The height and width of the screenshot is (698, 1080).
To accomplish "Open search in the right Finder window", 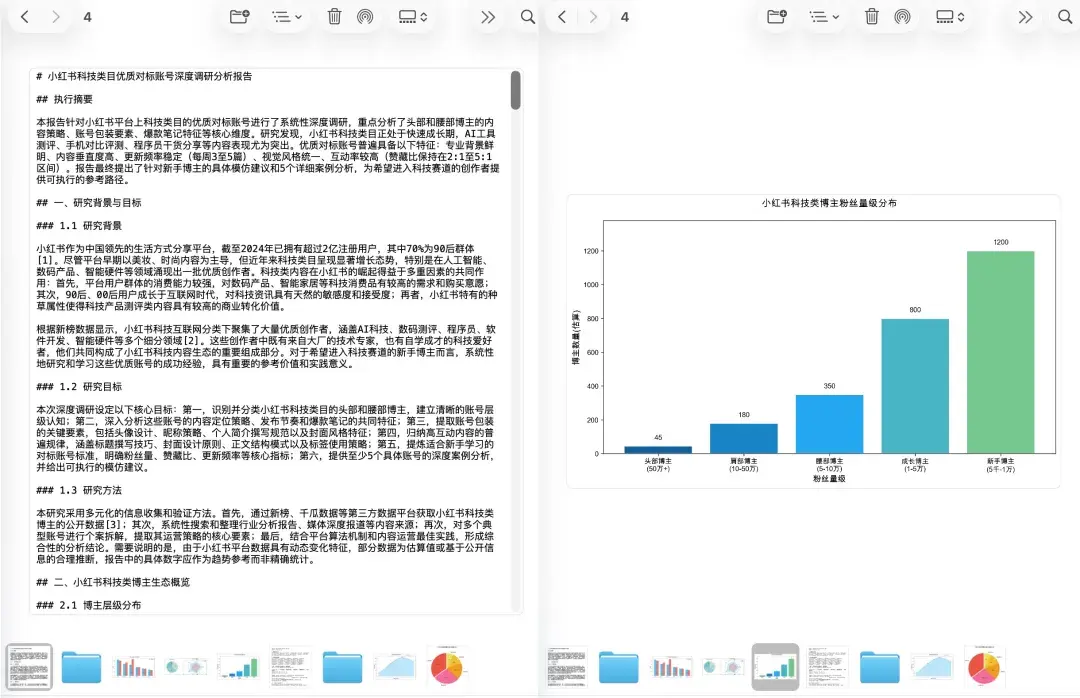I will click(x=1065, y=17).
